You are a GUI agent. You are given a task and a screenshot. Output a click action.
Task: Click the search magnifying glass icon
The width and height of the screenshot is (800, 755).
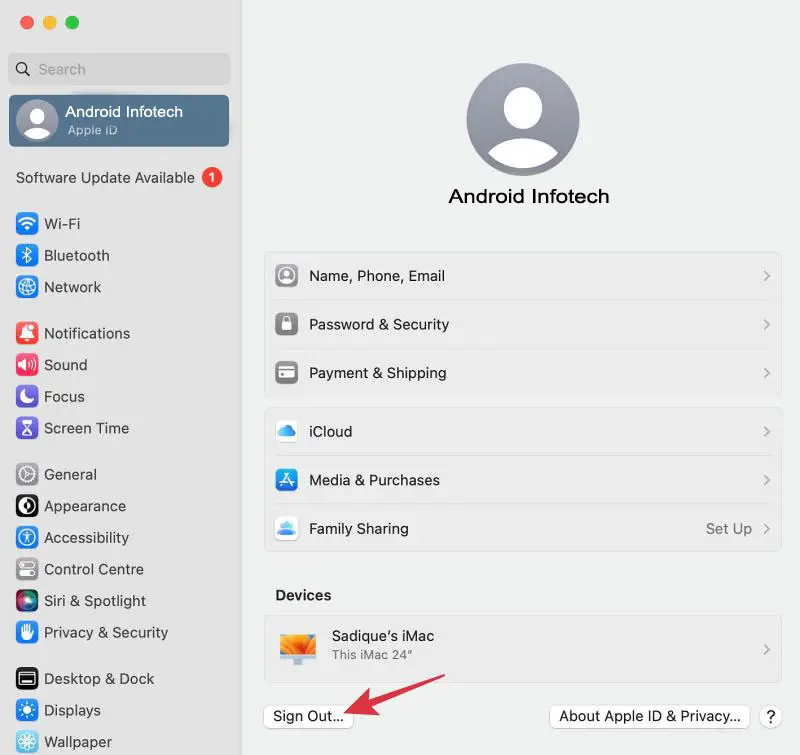[x=22, y=69]
